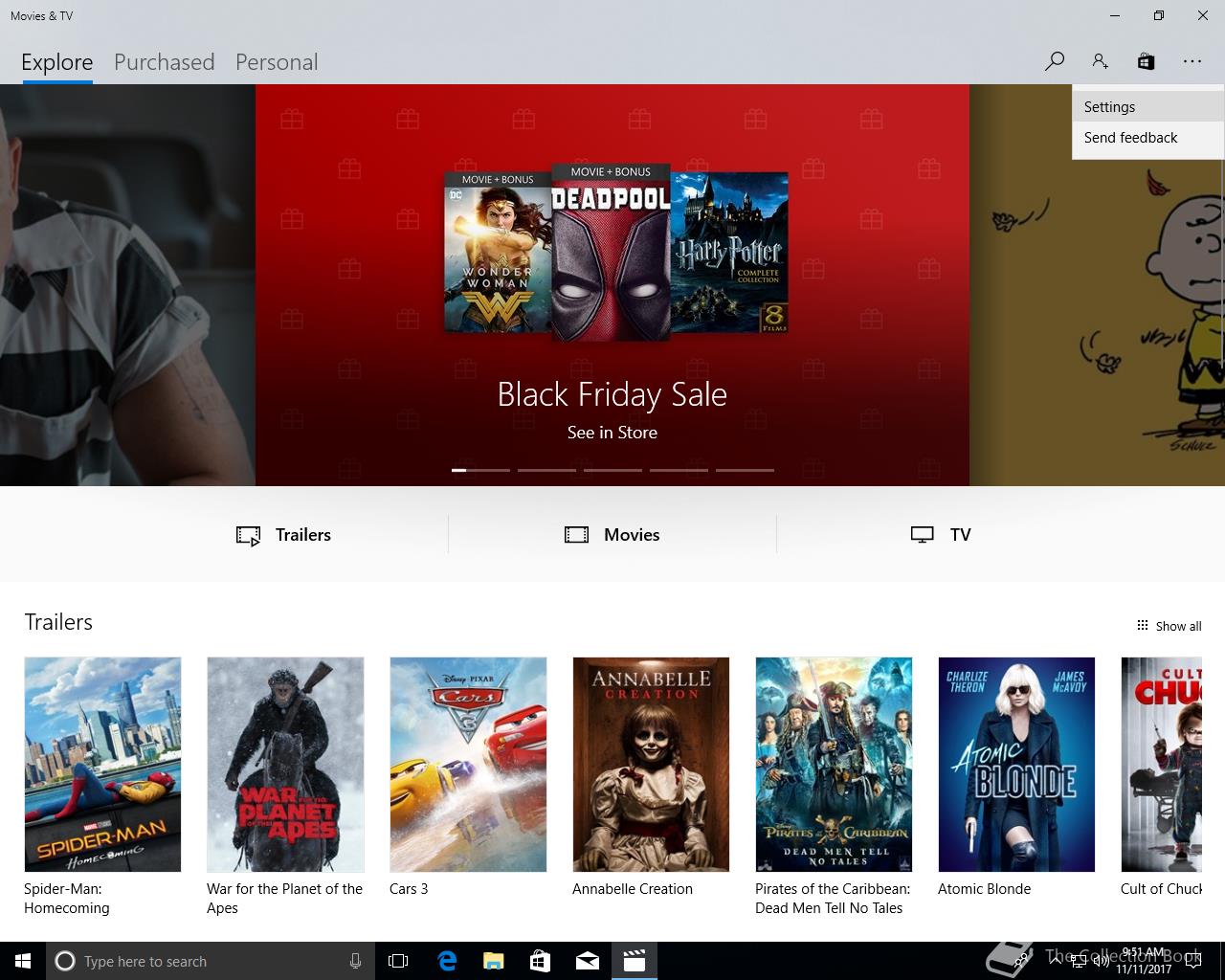Viewport: 1225px width, 980px height.
Task: Open Pirates of the Caribbean poster
Action: click(x=834, y=764)
